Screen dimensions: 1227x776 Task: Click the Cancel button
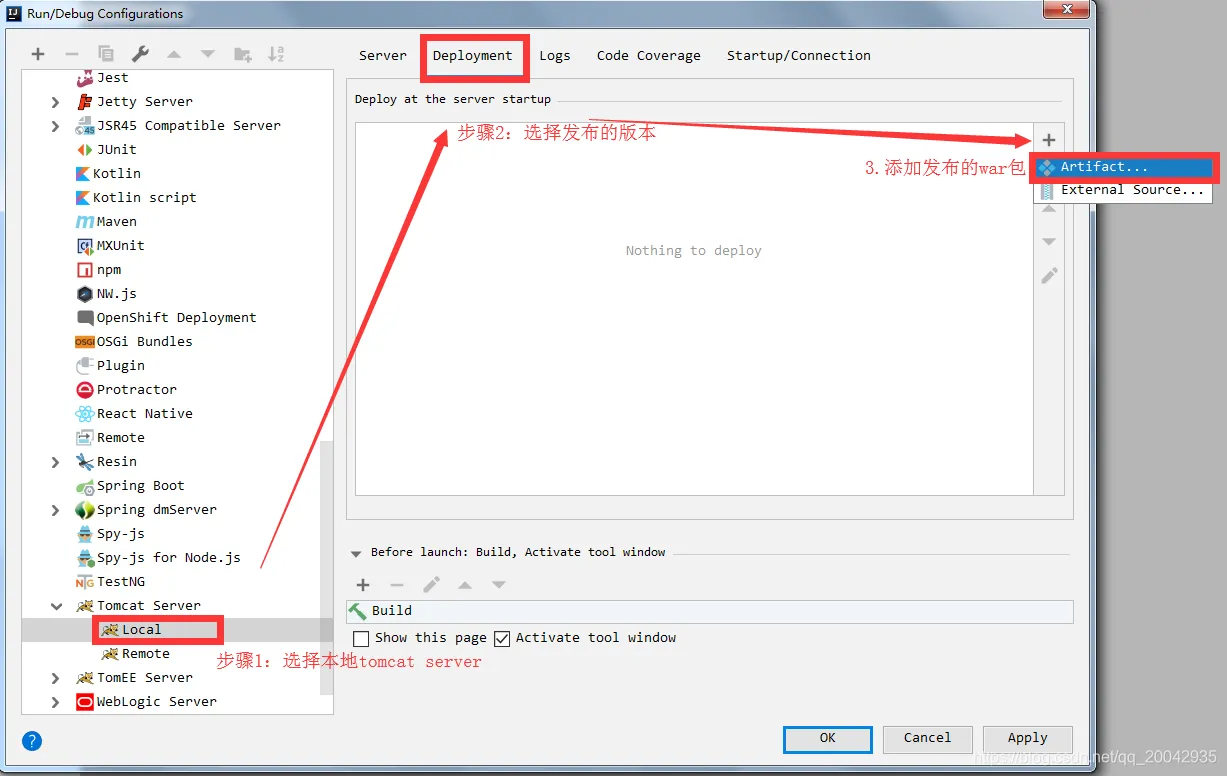pos(927,738)
